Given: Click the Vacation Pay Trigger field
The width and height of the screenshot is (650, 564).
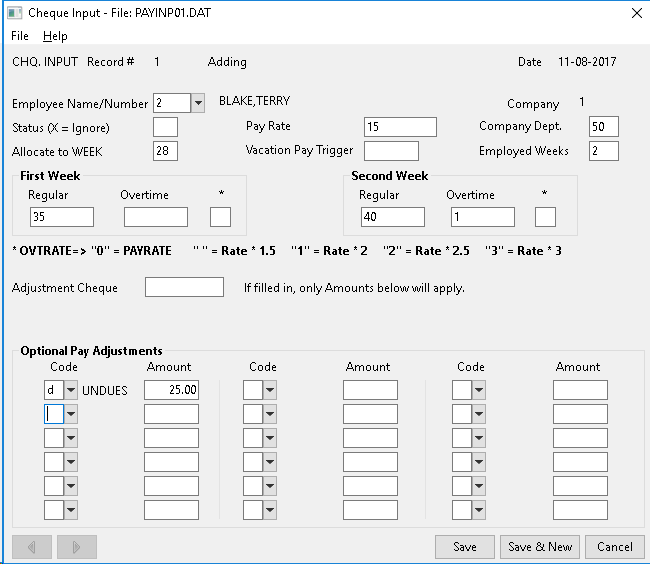Looking at the screenshot, I should (x=391, y=151).
